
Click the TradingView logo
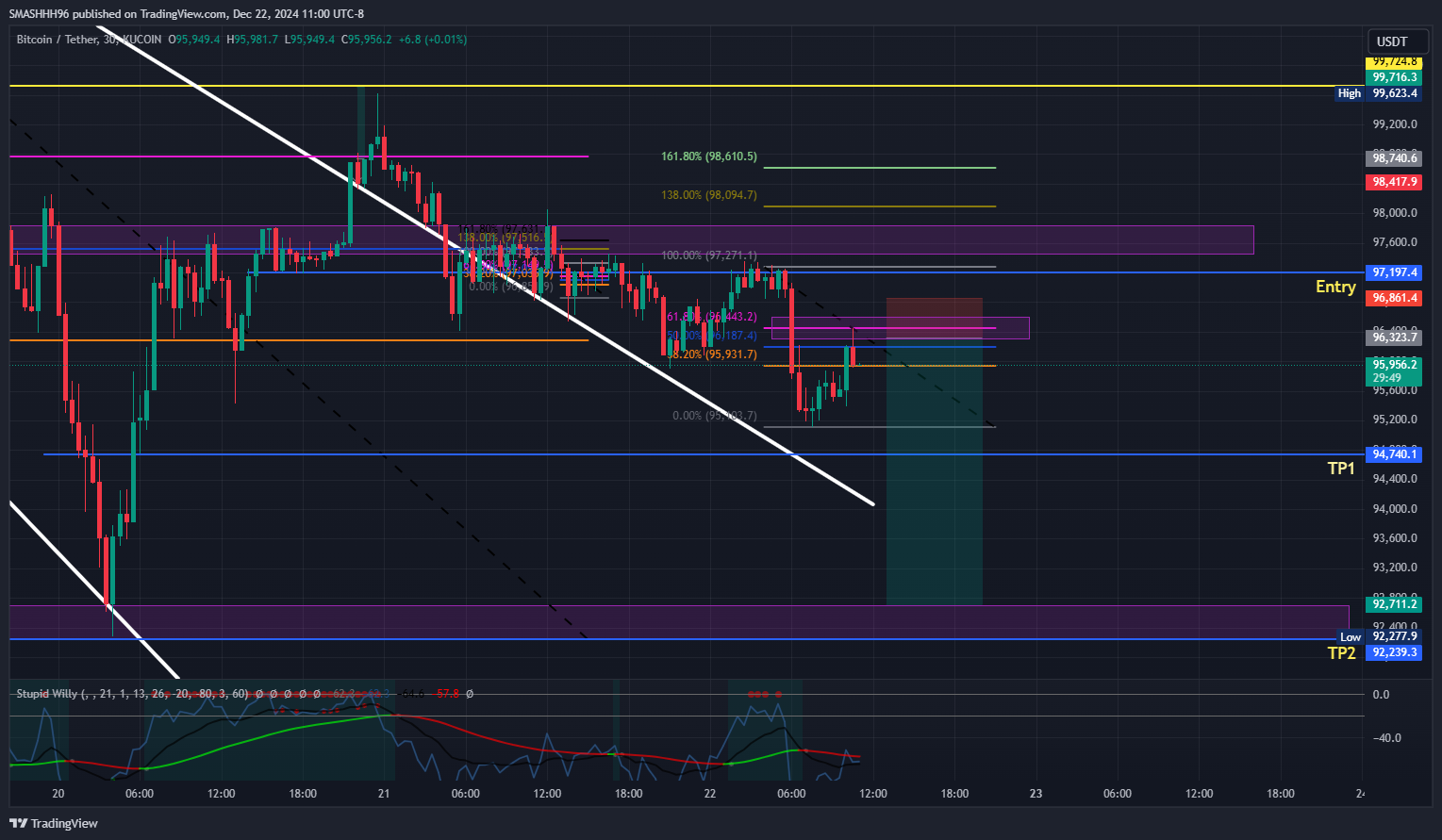tap(55, 823)
